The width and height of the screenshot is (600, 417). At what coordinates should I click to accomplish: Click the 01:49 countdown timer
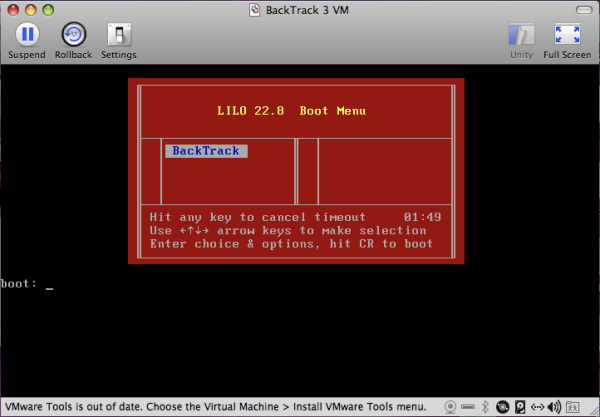(422, 217)
